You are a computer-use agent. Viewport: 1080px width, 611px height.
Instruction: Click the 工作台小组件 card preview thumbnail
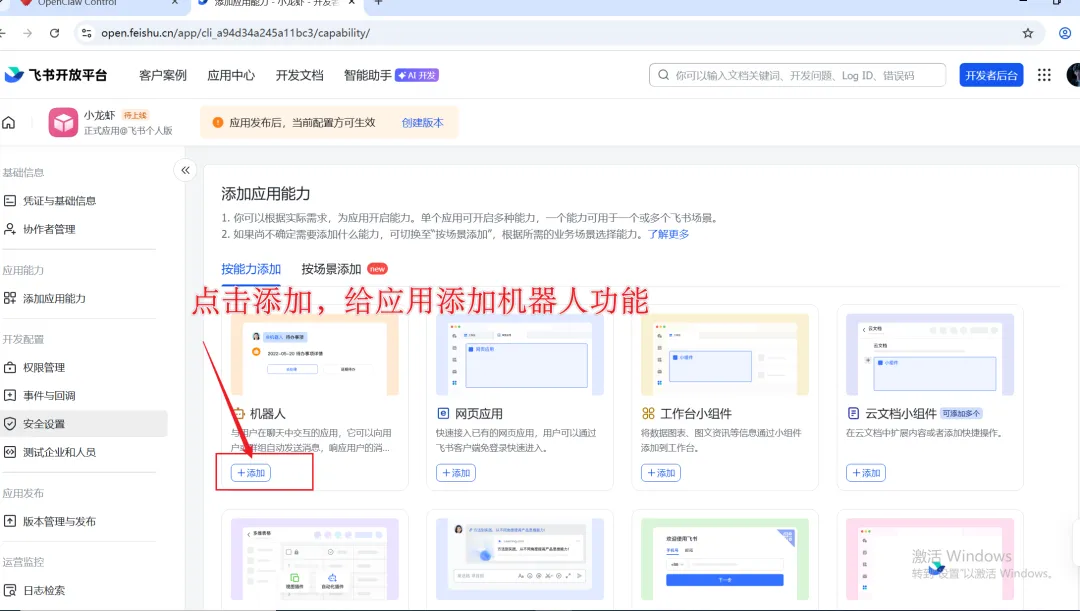[725, 355]
